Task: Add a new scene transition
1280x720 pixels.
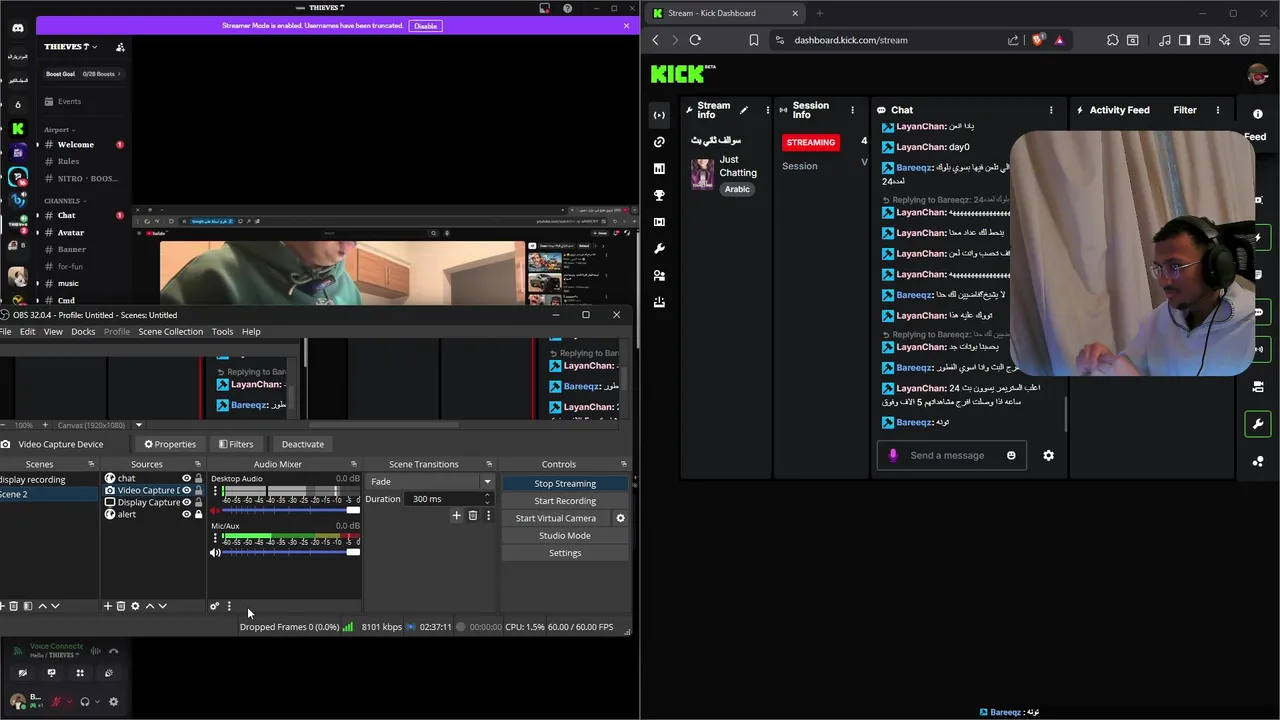Action: pyautogui.click(x=456, y=516)
